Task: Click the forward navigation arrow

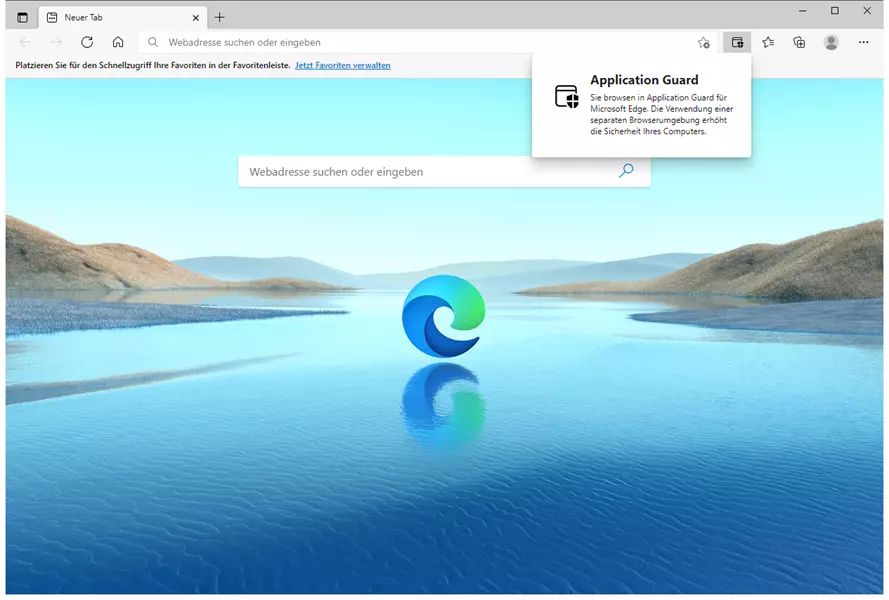Action: coord(56,42)
